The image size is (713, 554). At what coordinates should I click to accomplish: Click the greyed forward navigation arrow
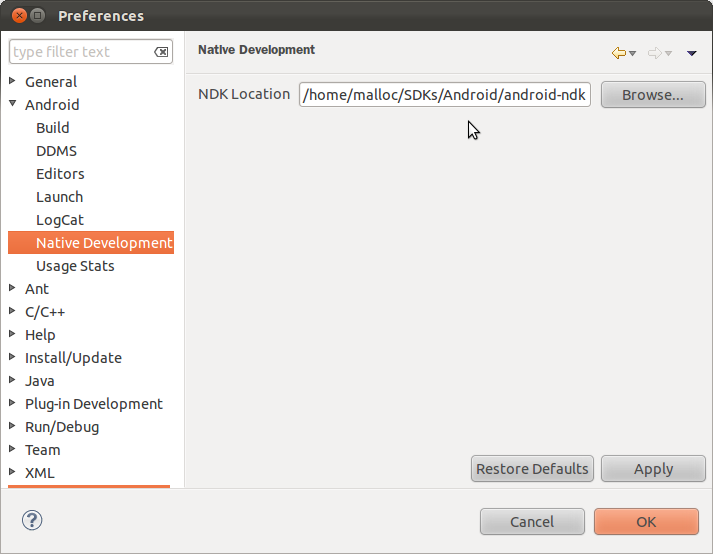pos(654,53)
